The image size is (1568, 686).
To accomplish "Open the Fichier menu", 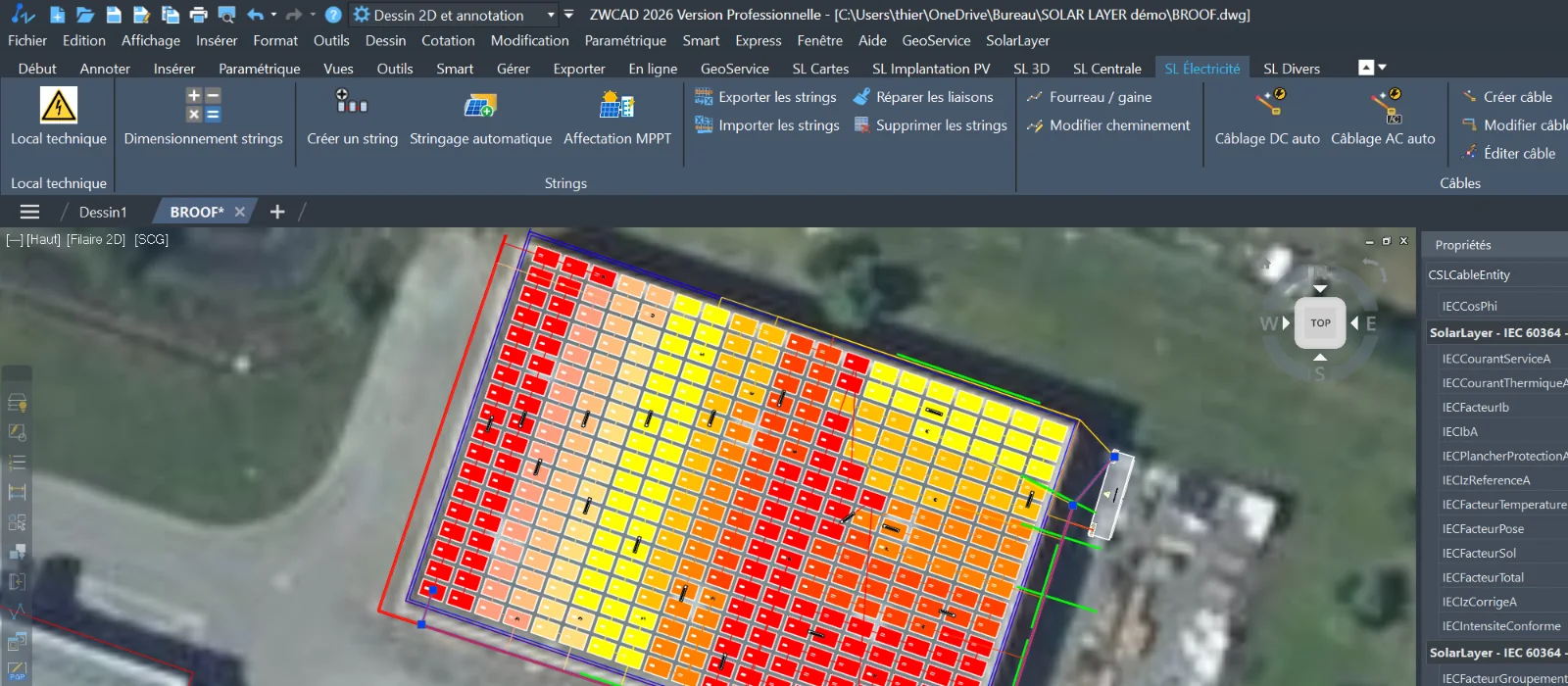I will 27,41.
